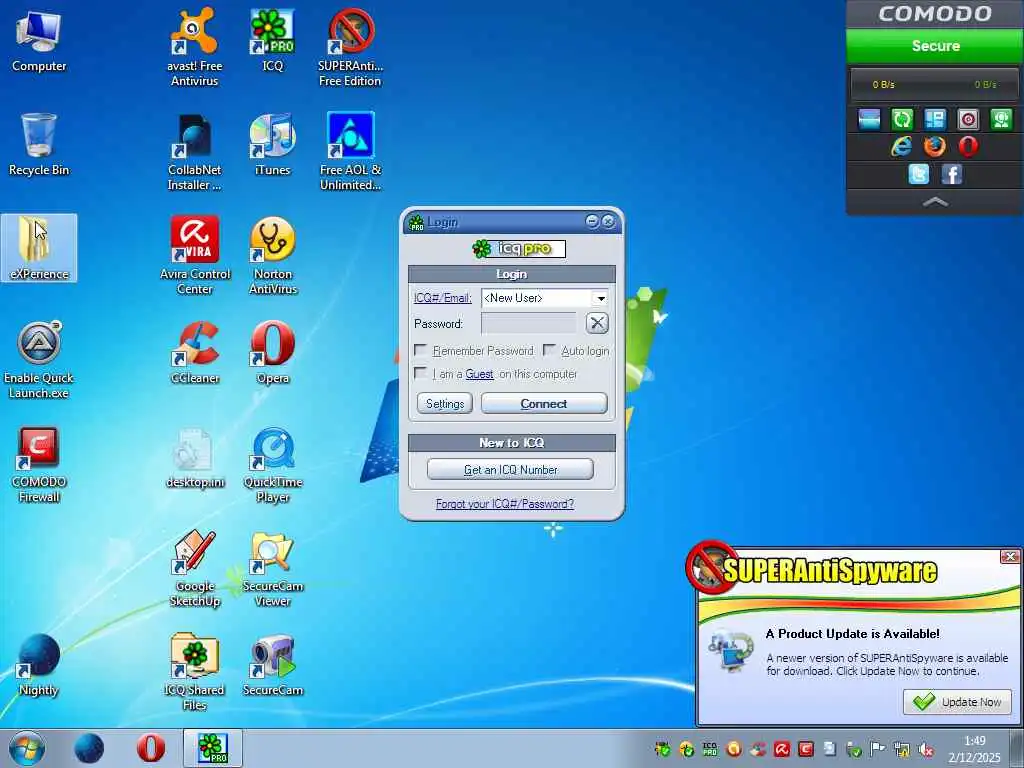The image size is (1024, 768).
Task: Click the Firefox icon in COMODO widget
Action: point(935,146)
